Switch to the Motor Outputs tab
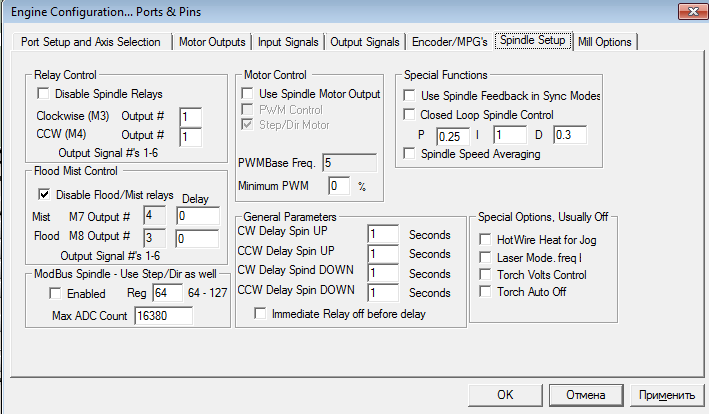The image size is (709, 414). pyautogui.click(x=212, y=42)
